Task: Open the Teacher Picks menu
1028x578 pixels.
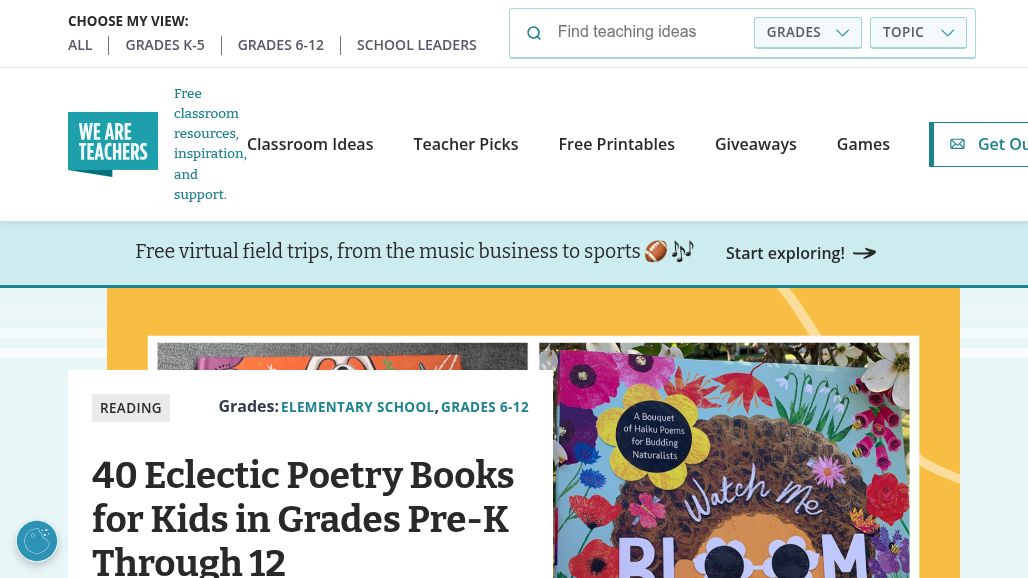Action: [x=466, y=144]
